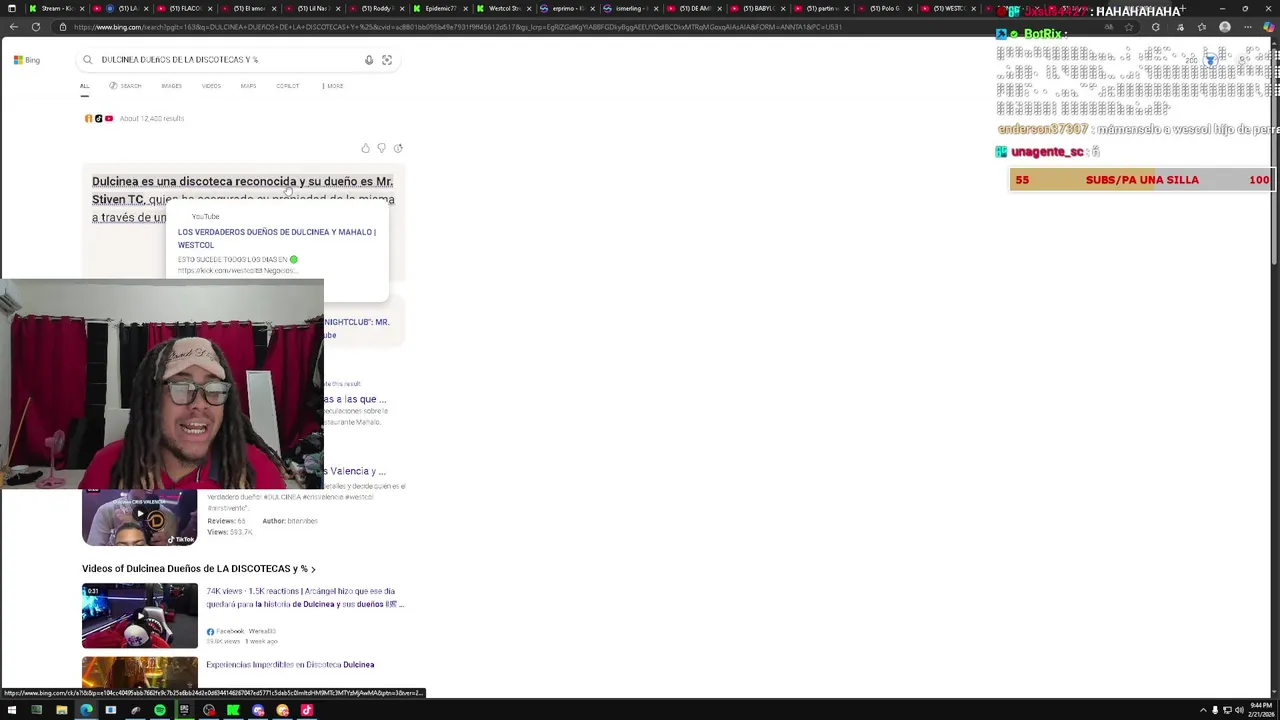This screenshot has height=720, width=1280.
Task: Switch to the SEARCH tab
Action: 126,86
